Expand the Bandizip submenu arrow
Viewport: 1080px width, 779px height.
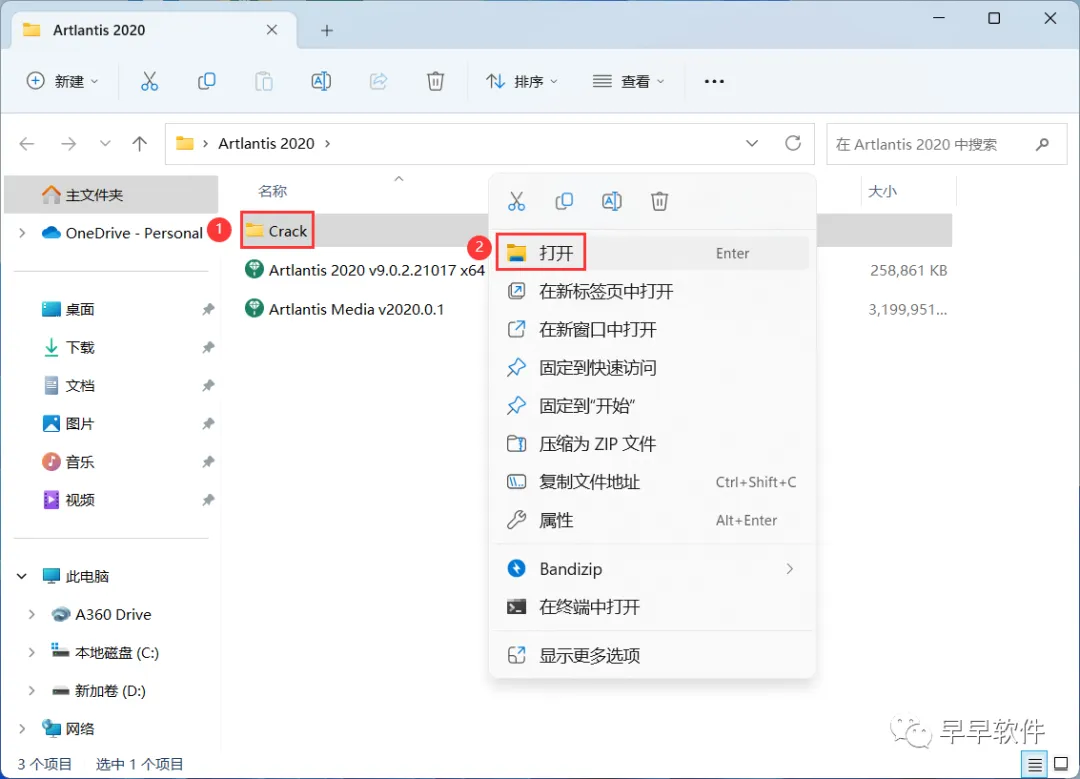789,569
